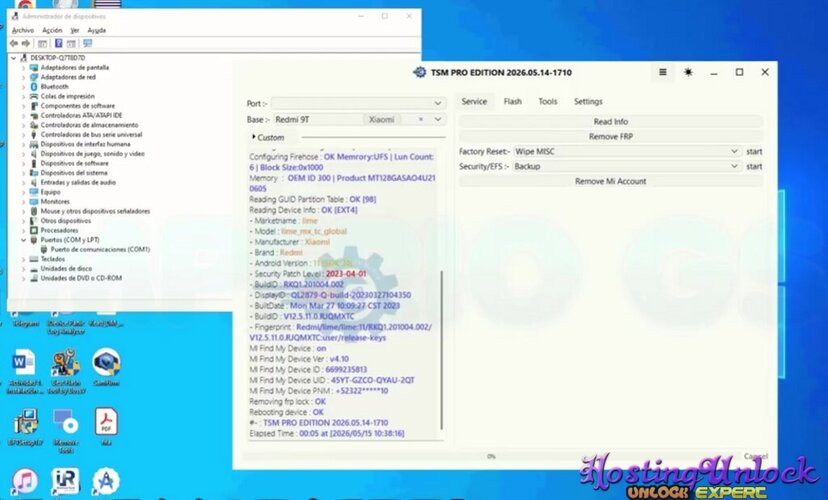Viewport: 828px width, 500px height.
Task: Click Rebooting device : OK log line
Action: coord(286,412)
